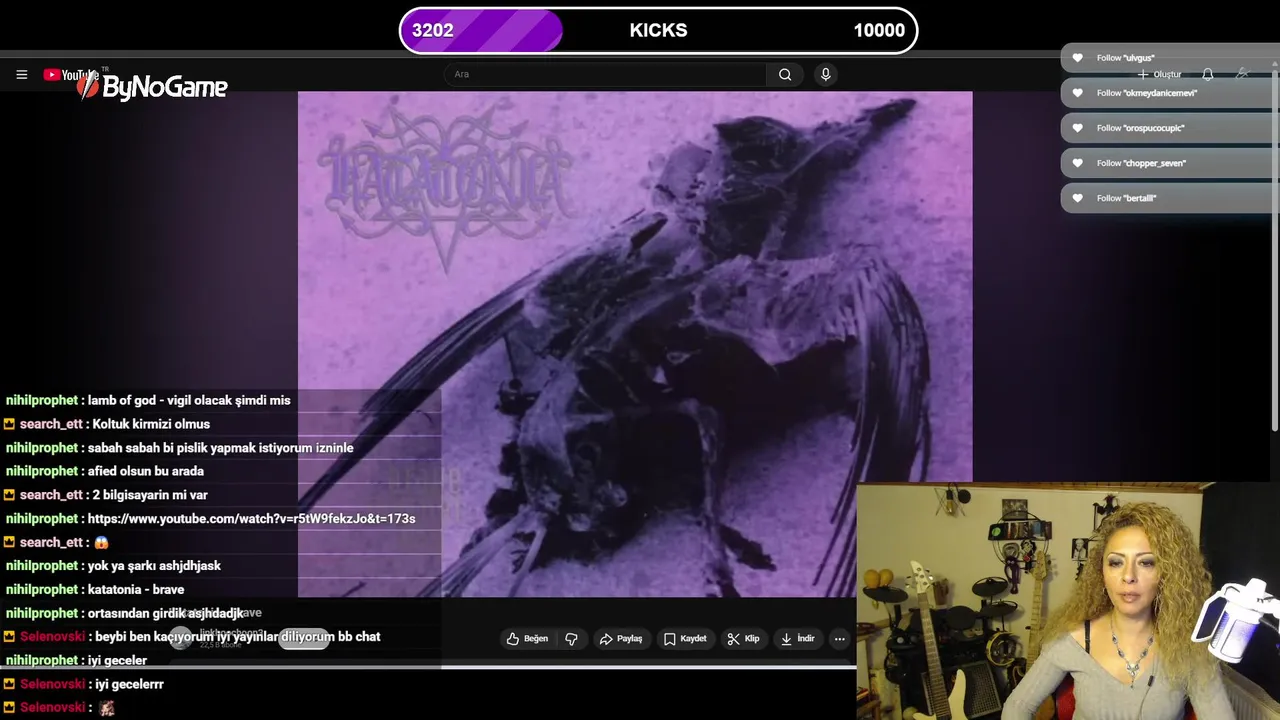Click the '10000' kicks goal number
This screenshot has width=1280, height=720.
tap(879, 30)
